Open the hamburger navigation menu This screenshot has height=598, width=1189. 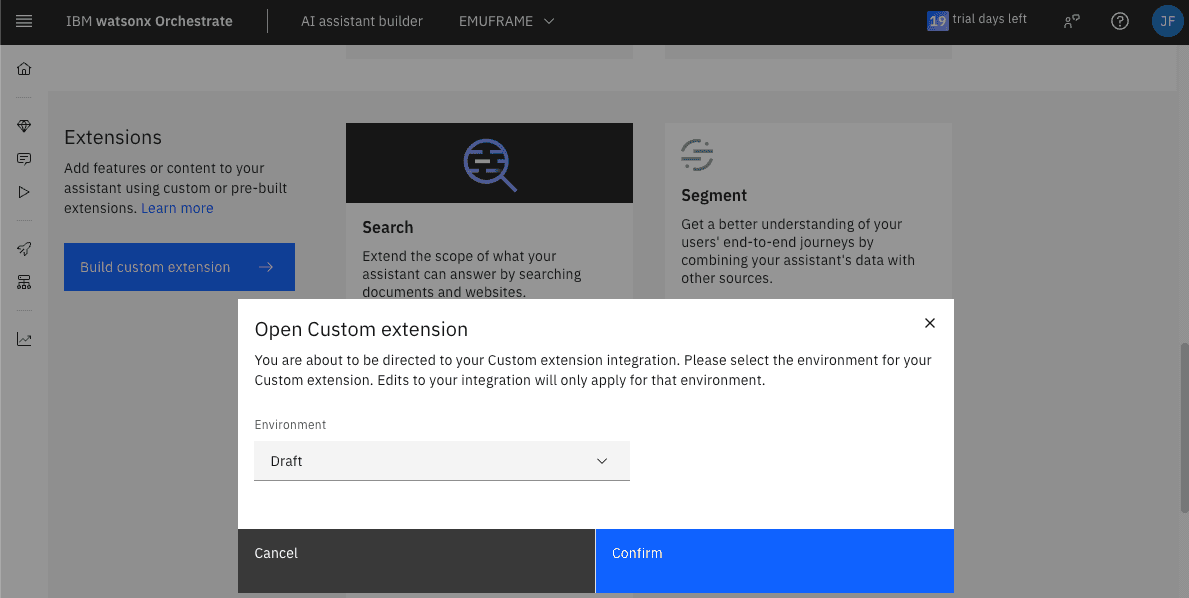click(24, 21)
